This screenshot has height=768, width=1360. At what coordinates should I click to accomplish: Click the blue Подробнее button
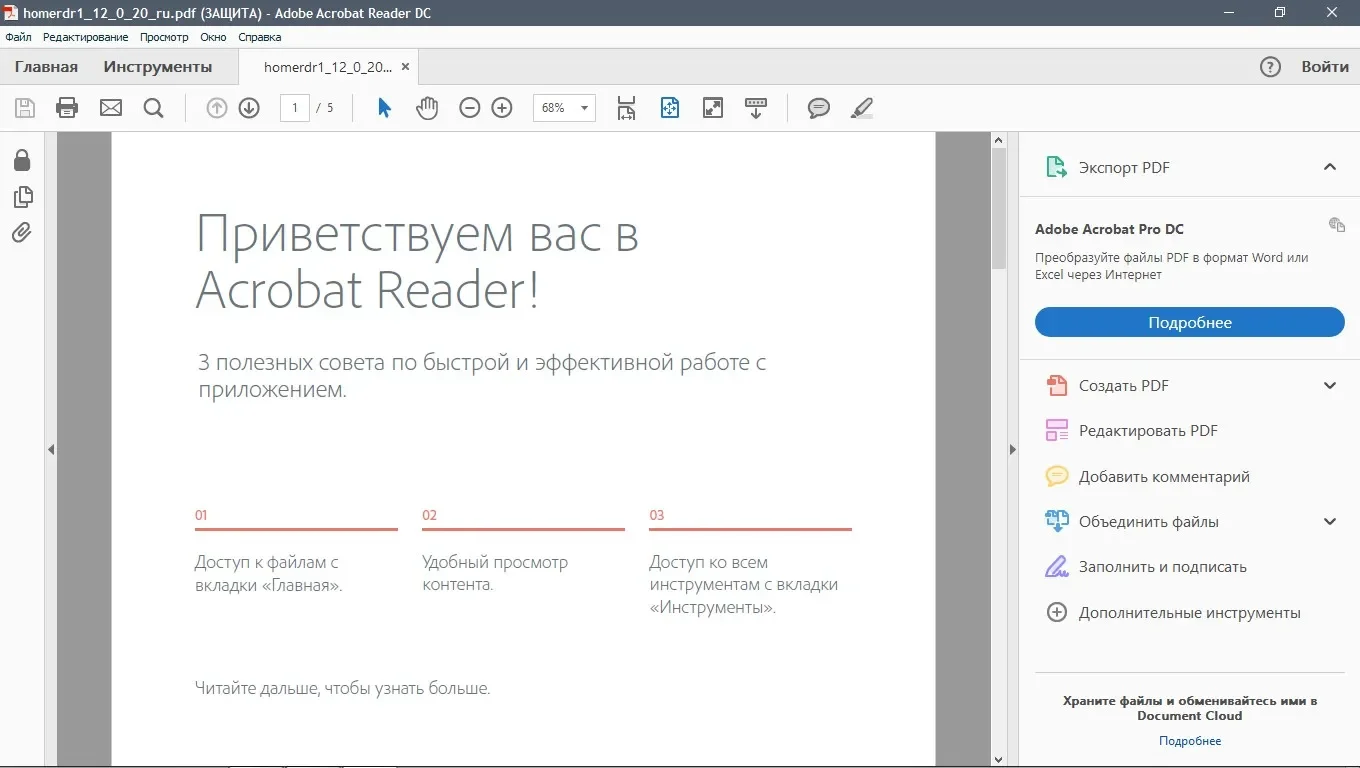pos(1190,322)
